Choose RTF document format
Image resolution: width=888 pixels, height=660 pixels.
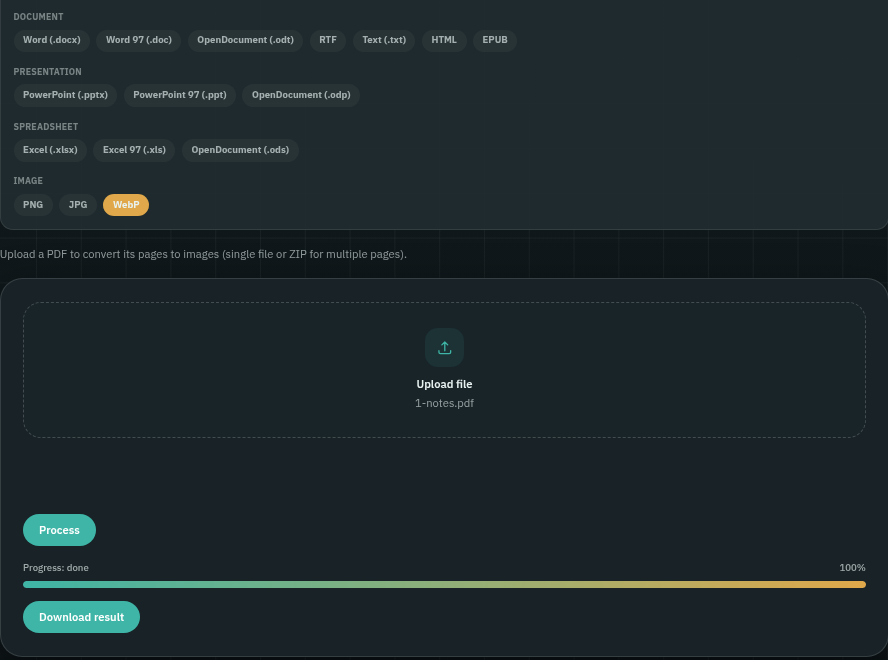coord(328,40)
